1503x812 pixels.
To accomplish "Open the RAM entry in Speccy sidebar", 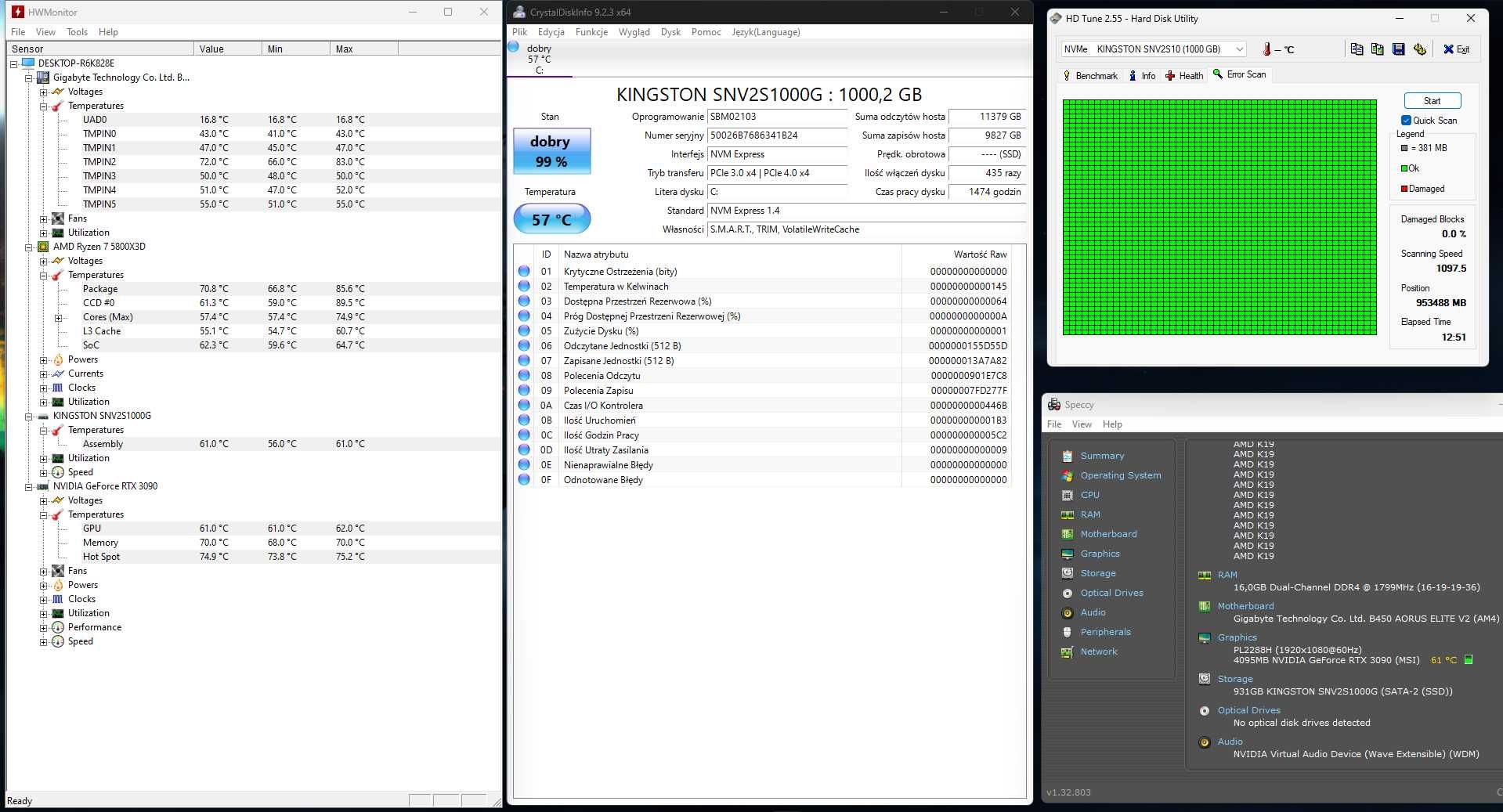I will click(1090, 514).
